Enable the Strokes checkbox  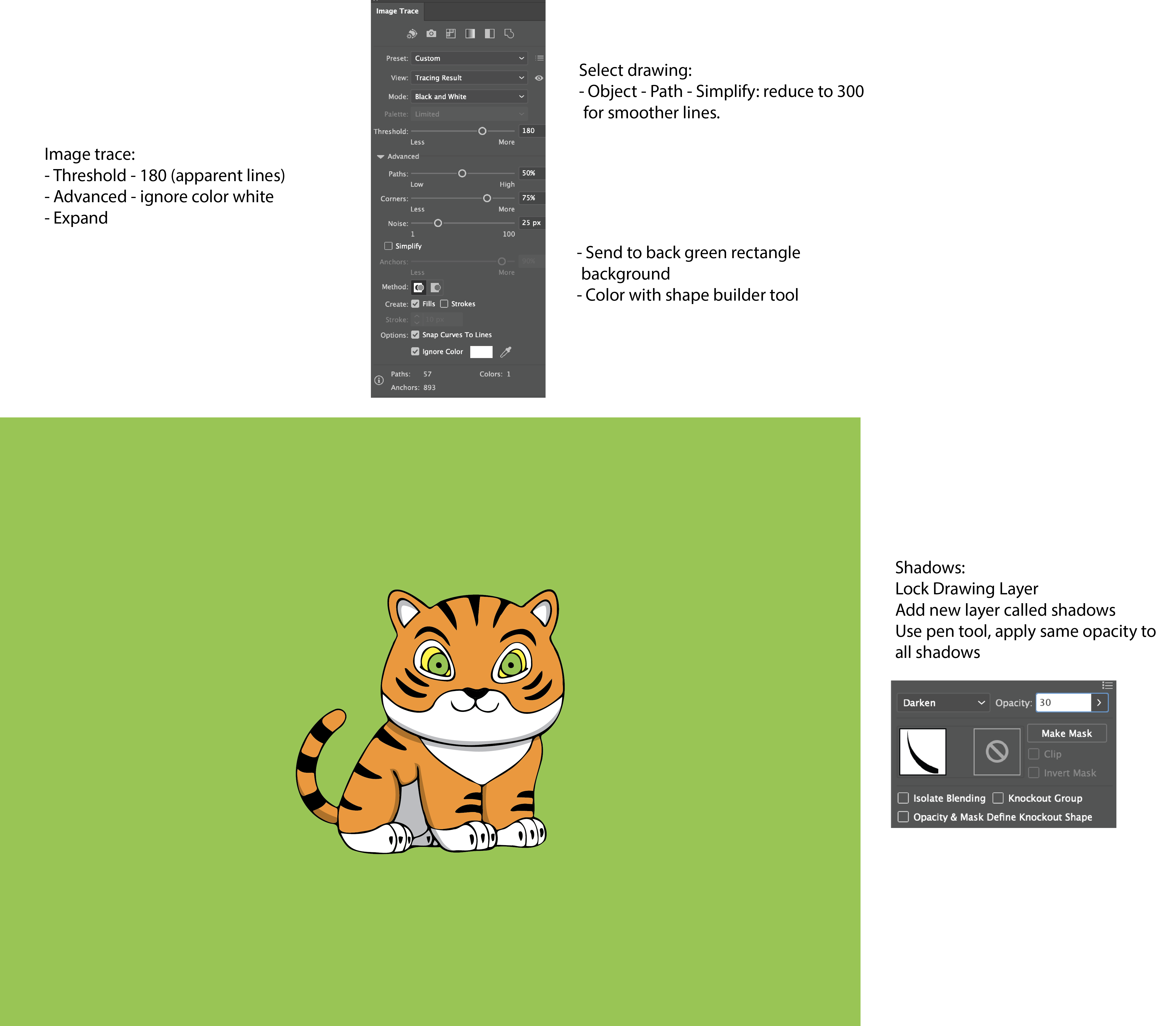pos(444,304)
